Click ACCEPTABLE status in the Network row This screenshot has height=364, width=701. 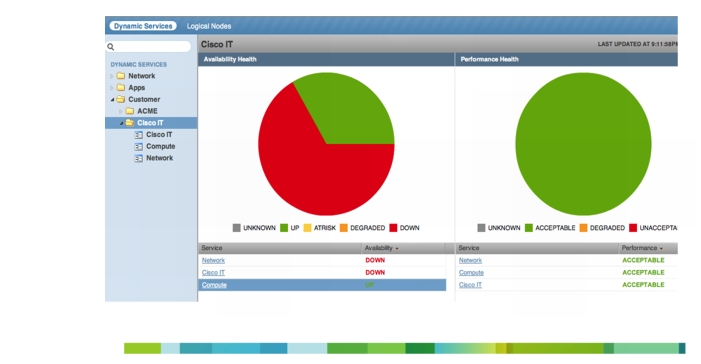click(643, 260)
